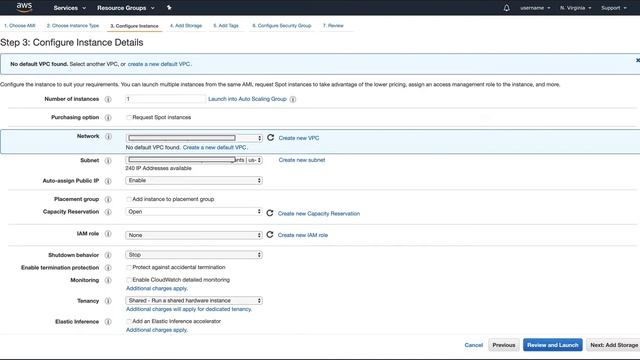Refresh the Capacity Reservation list
The image size is (640, 360).
point(270,213)
